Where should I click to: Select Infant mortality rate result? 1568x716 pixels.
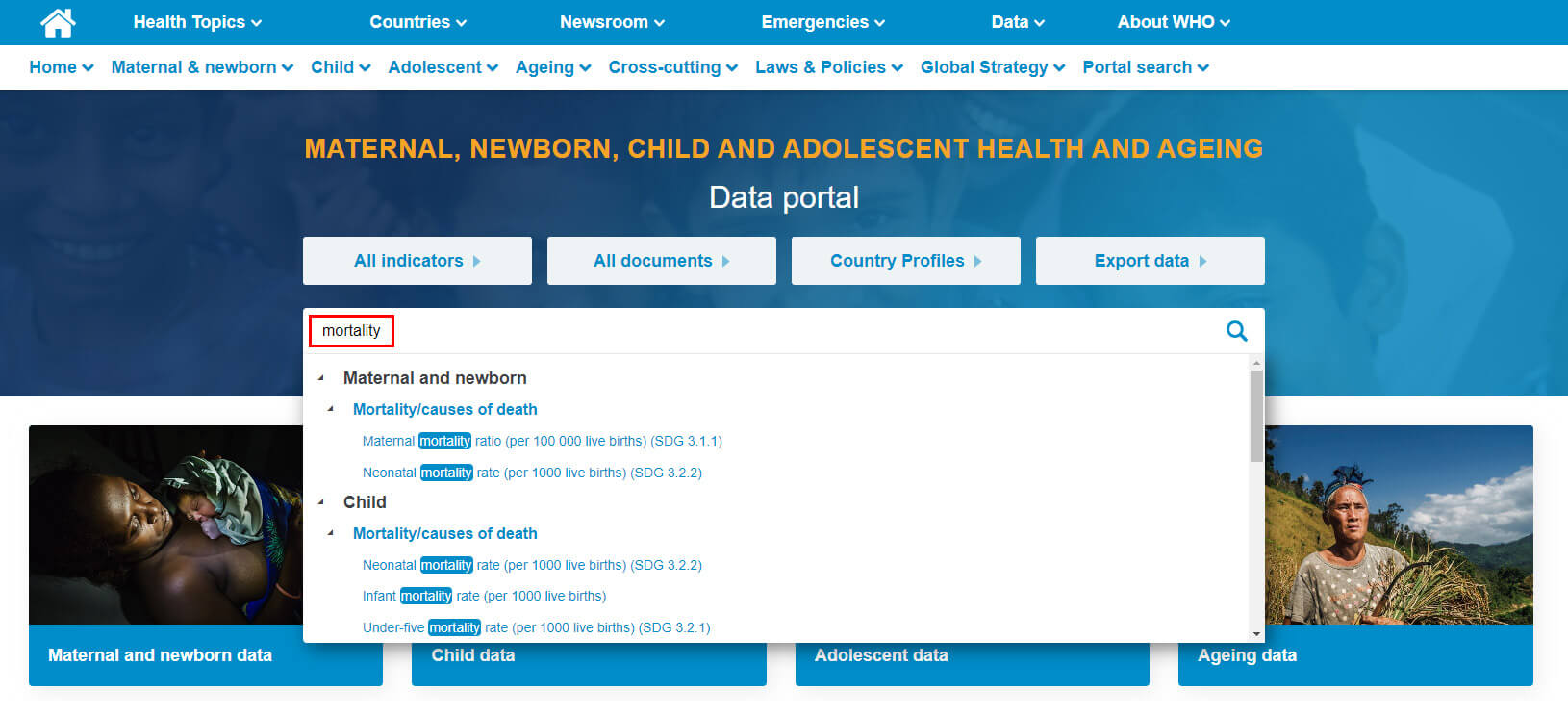pyautogui.click(x=484, y=596)
